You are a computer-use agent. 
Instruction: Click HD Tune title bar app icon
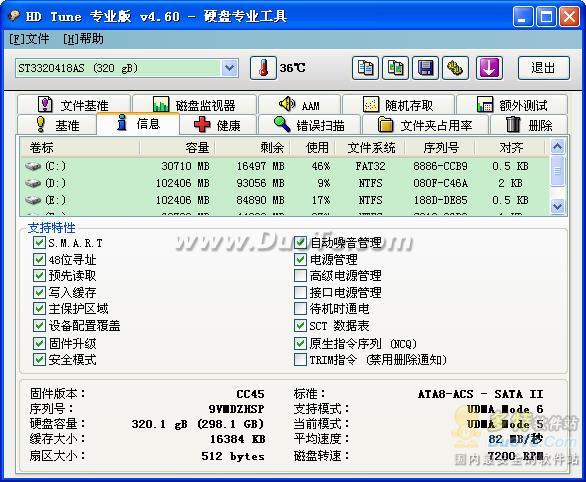tap(14, 16)
